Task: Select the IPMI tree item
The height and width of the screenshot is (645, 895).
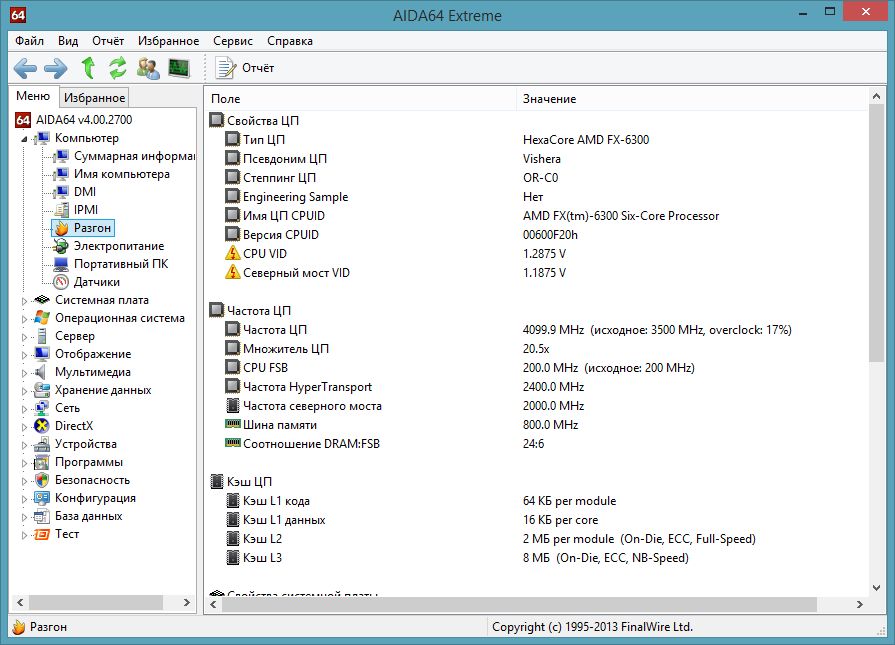Action: coord(86,210)
